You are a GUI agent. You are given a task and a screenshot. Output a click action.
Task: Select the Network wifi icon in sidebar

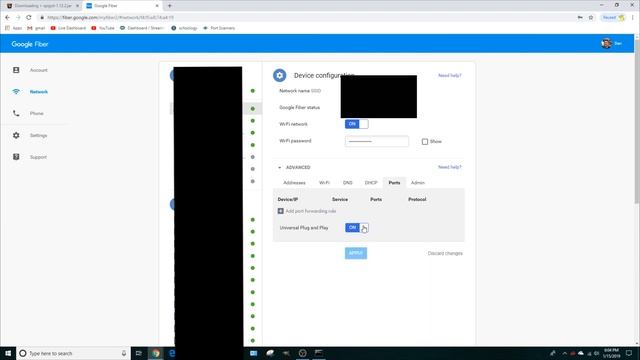[16, 92]
